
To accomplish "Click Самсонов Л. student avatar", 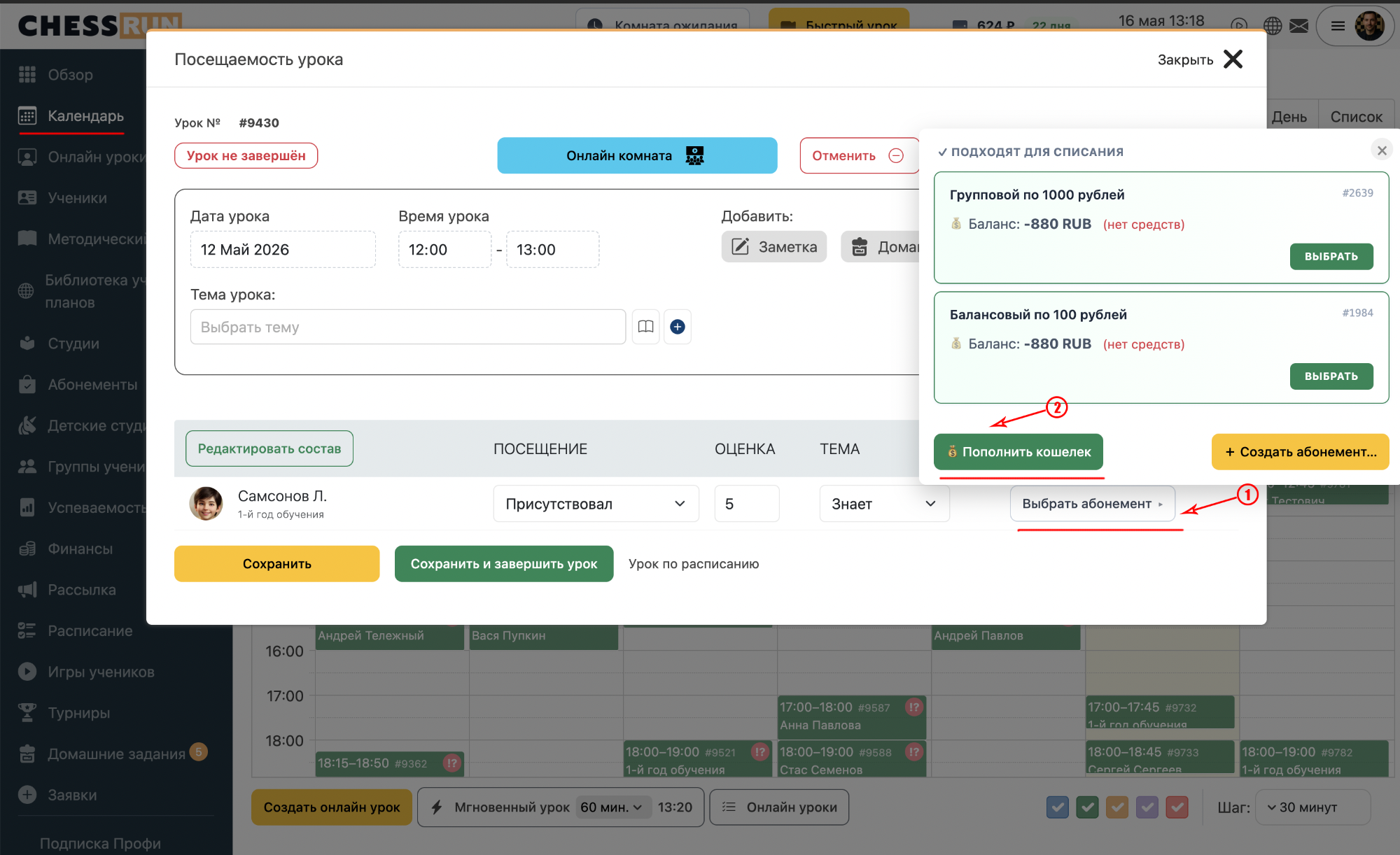I will (206, 504).
